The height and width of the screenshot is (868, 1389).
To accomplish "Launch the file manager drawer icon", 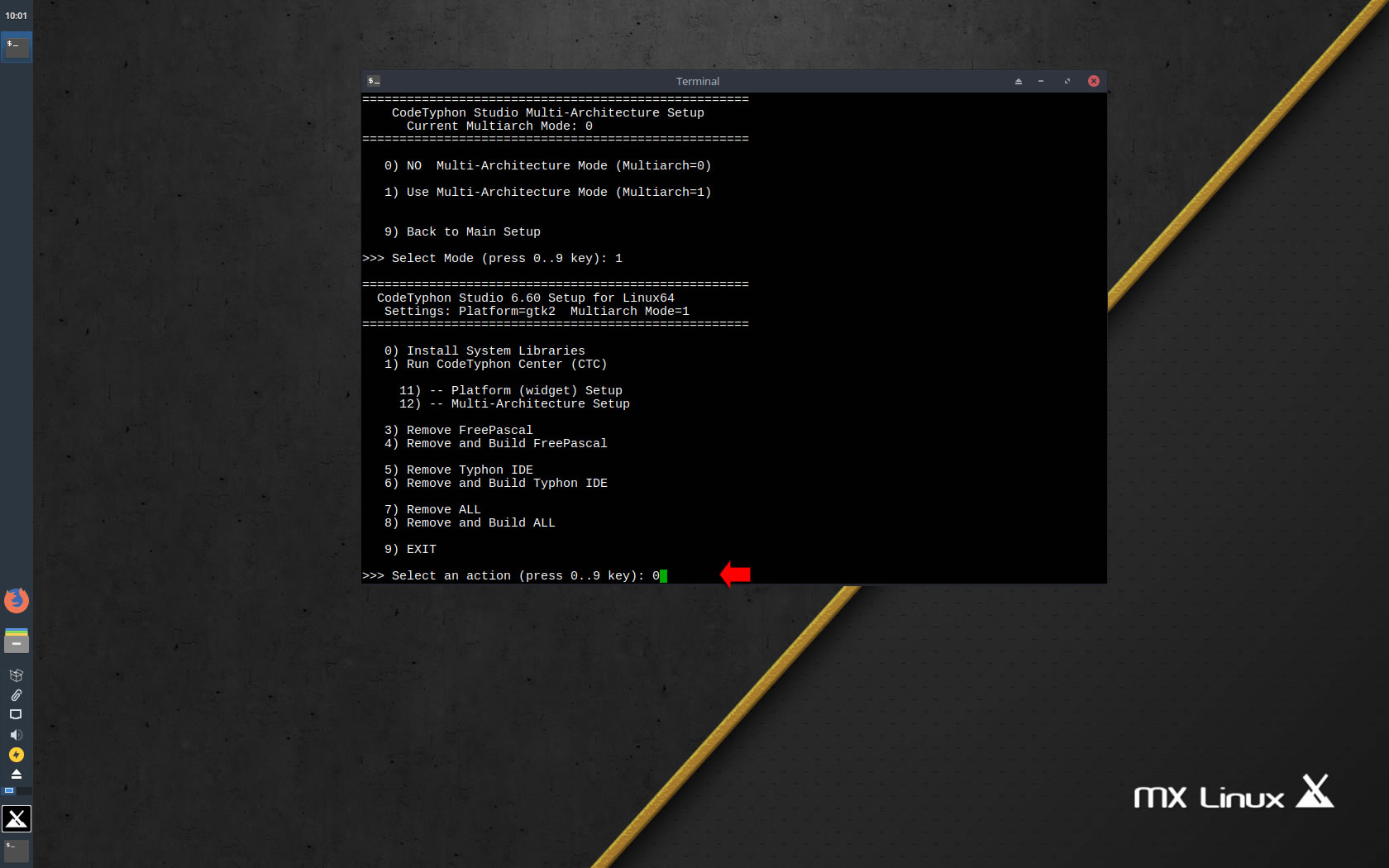I will (x=17, y=641).
